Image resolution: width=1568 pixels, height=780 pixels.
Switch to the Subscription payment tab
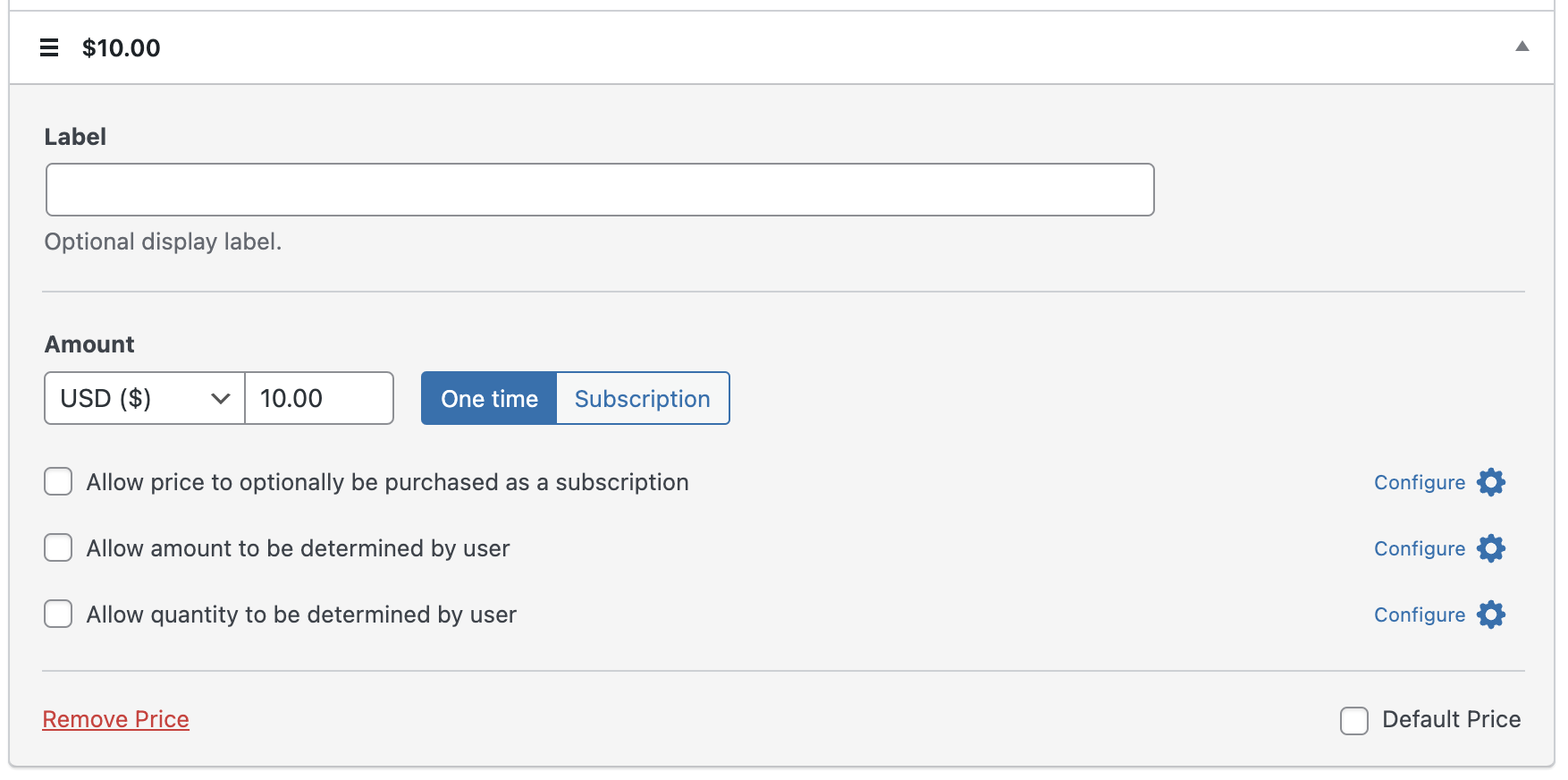tap(642, 399)
